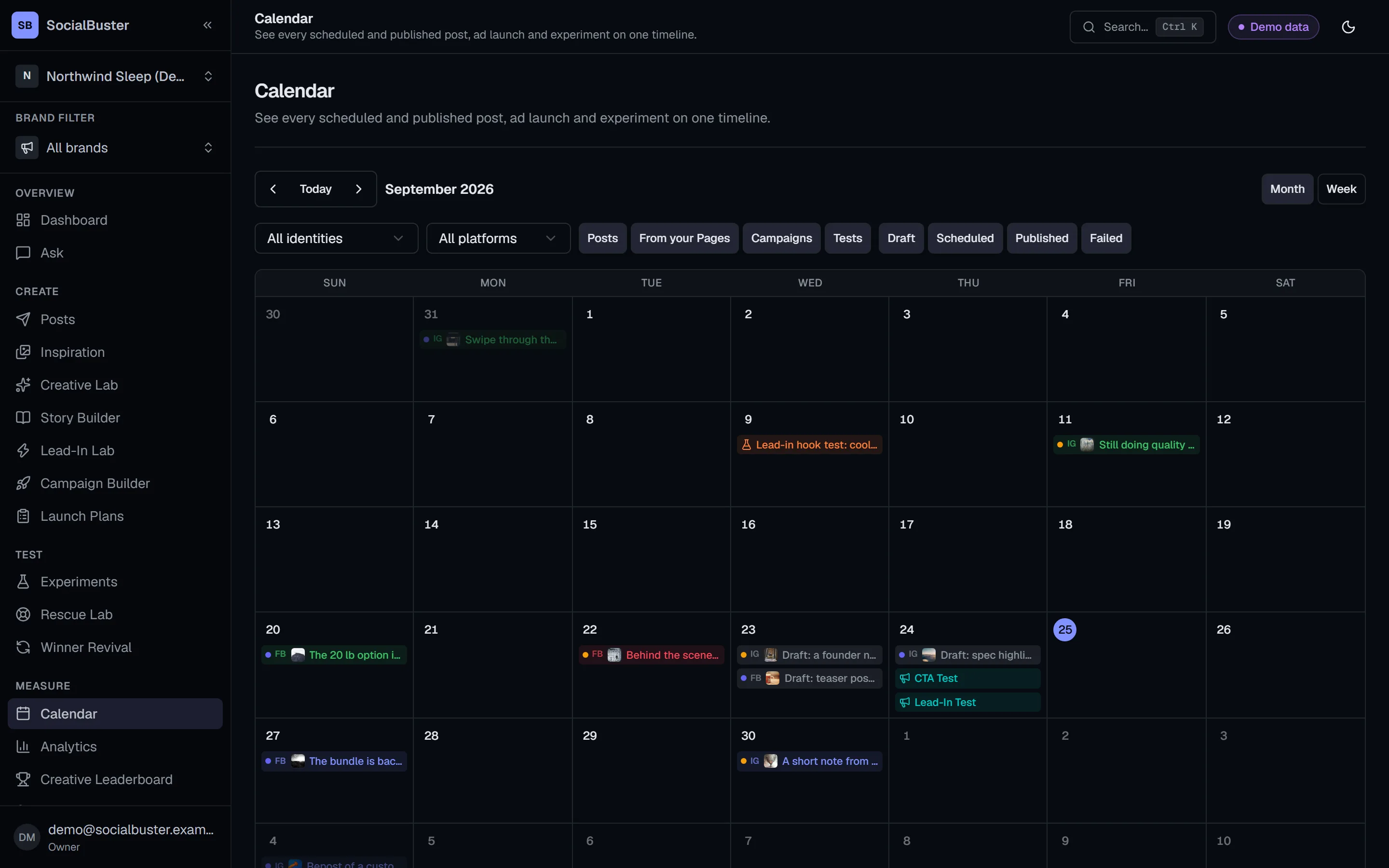This screenshot has width=1389, height=868.
Task: Open the All identities dropdown
Action: point(336,238)
